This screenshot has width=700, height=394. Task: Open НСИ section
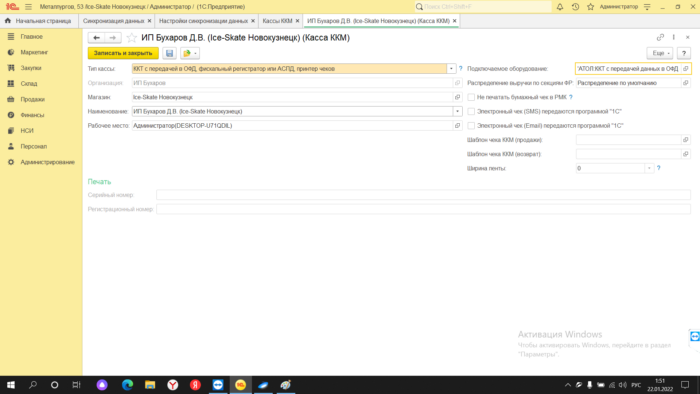coord(27,131)
